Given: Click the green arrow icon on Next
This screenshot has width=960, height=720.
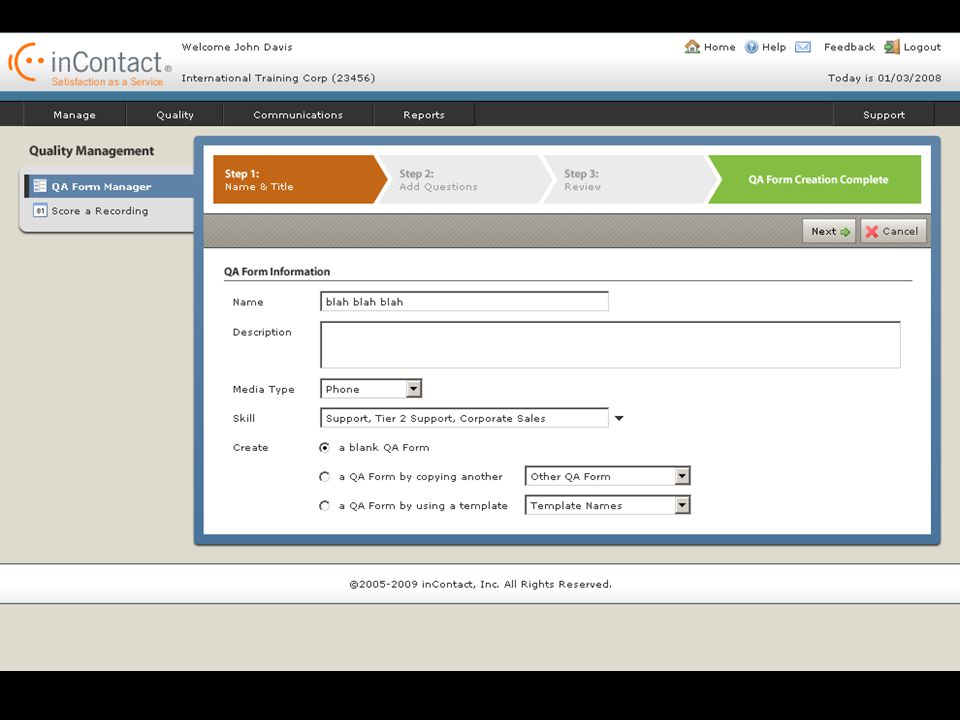Looking at the screenshot, I should [846, 232].
